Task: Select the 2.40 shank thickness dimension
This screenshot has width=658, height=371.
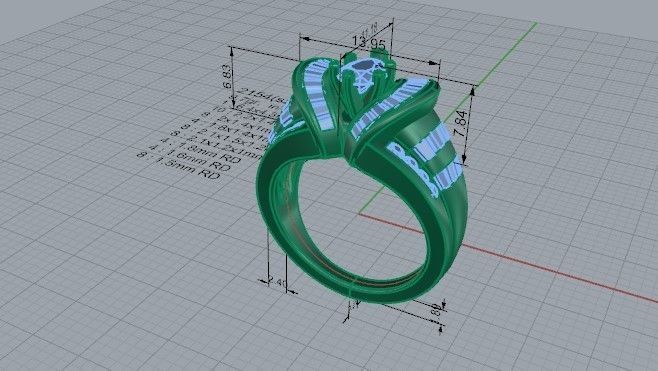Action: pyautogui.click(x=276, y=282)
